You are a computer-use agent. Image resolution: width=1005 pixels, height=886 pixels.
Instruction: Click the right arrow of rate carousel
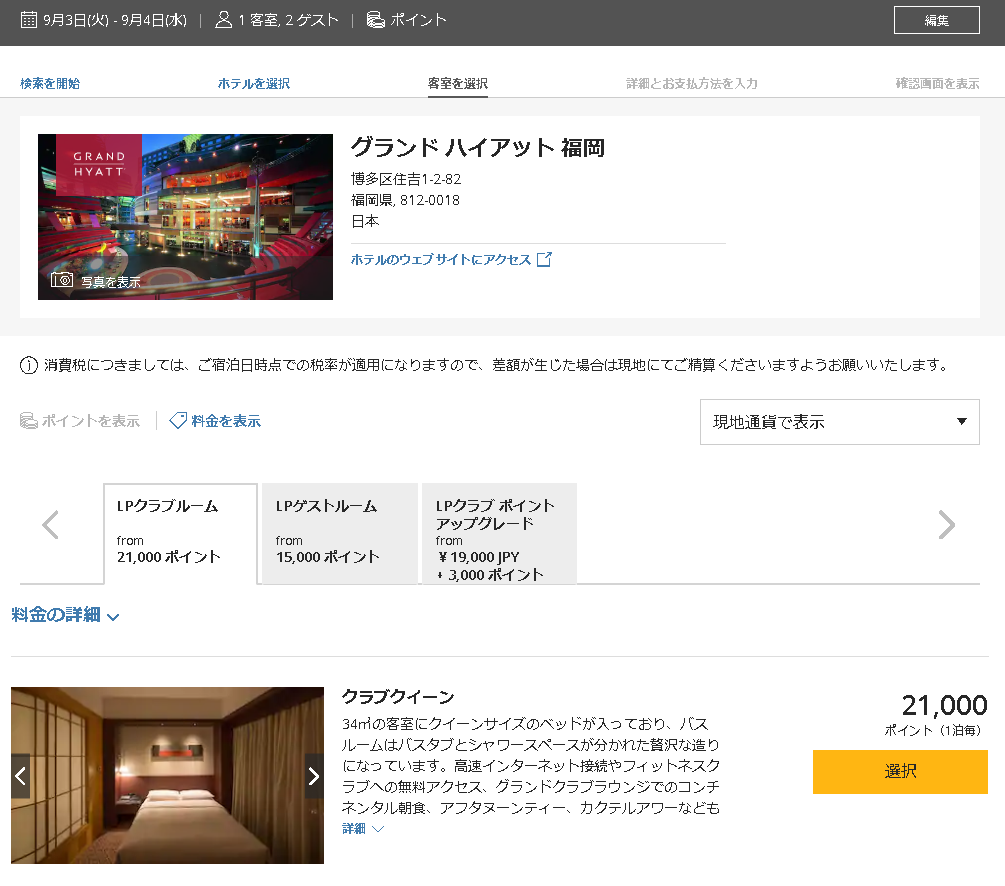coord(947,525)
